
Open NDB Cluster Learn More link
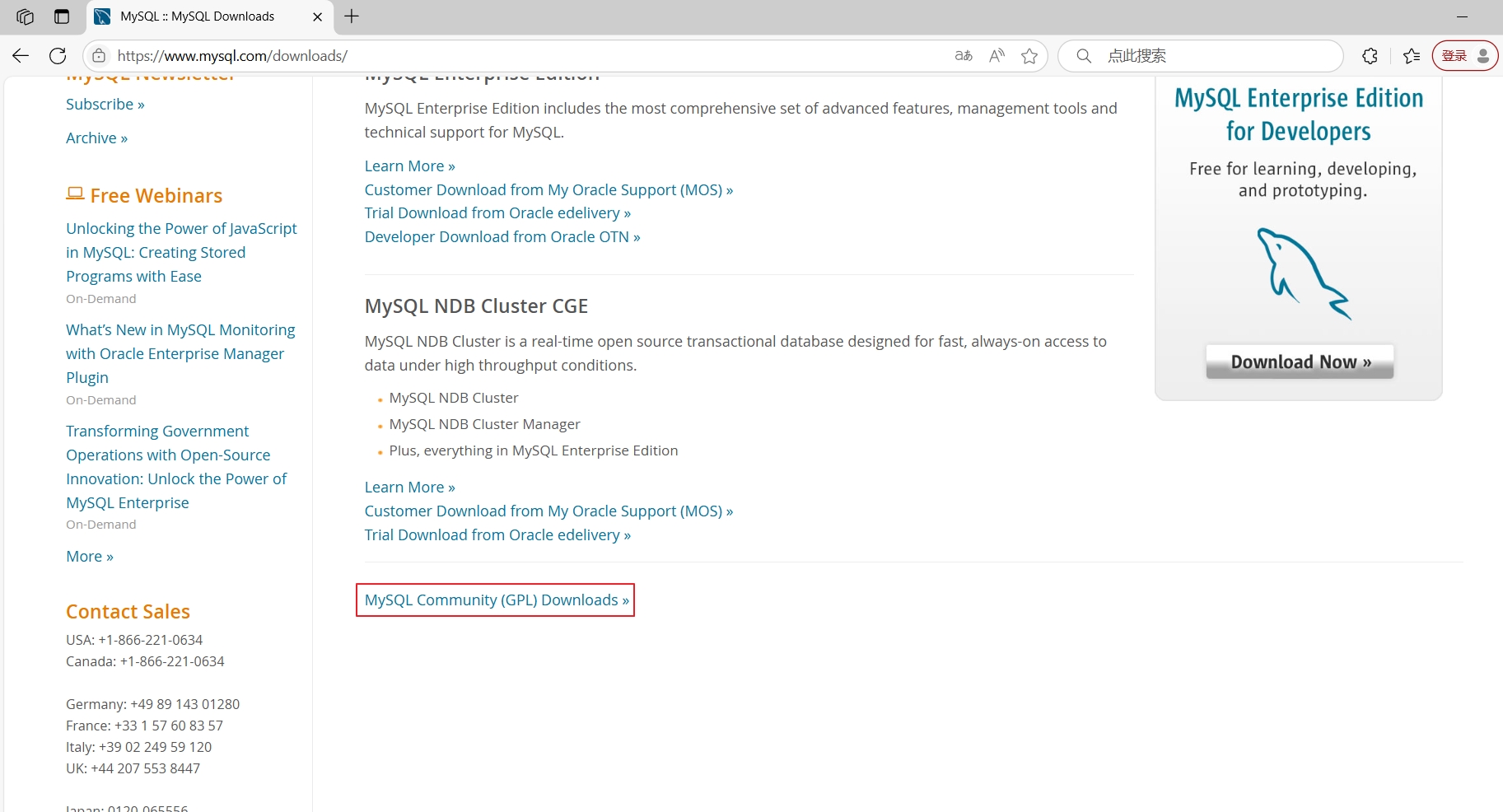(x=410, y=488)
